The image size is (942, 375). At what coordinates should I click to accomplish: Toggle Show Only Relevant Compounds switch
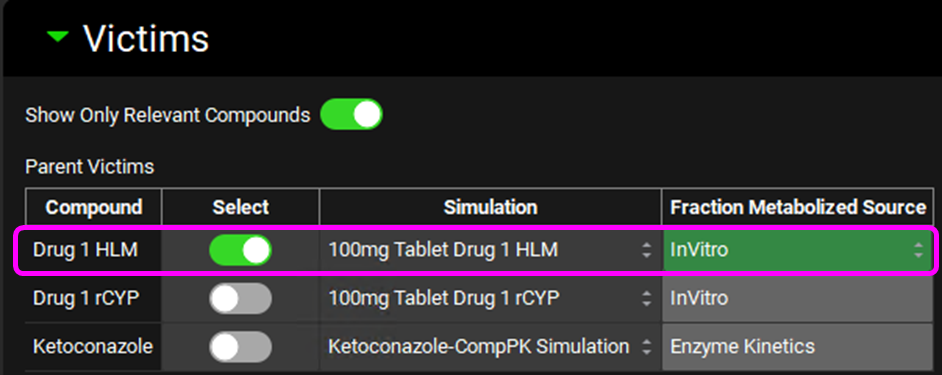[351, 114]
